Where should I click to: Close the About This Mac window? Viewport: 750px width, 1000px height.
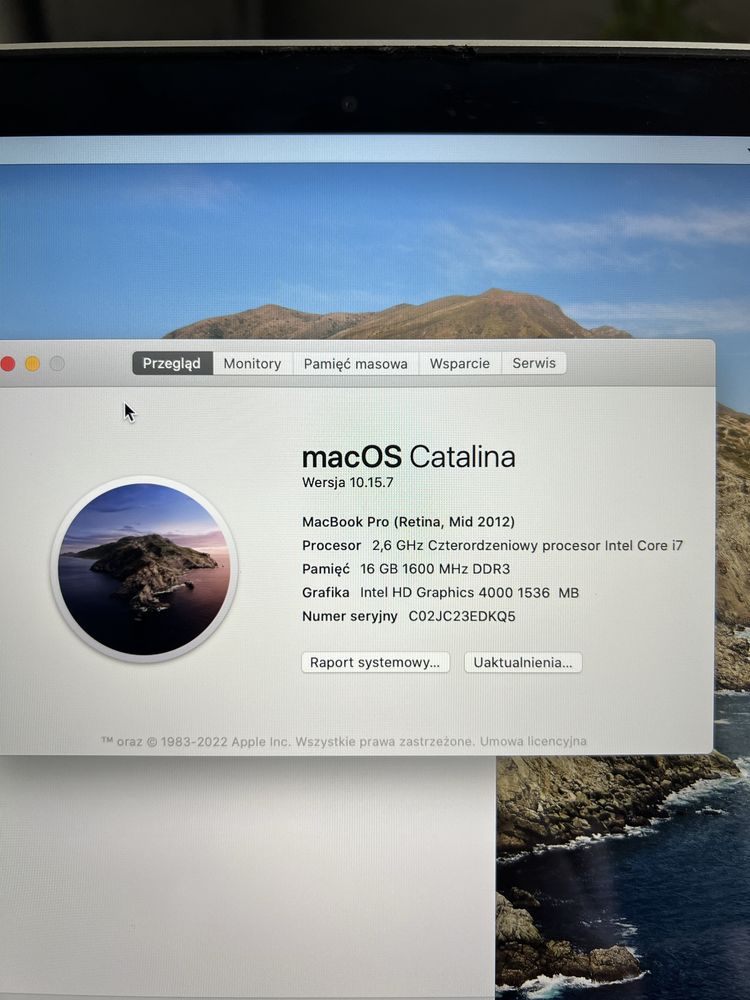pyautogui.click(x=8, y=364)
